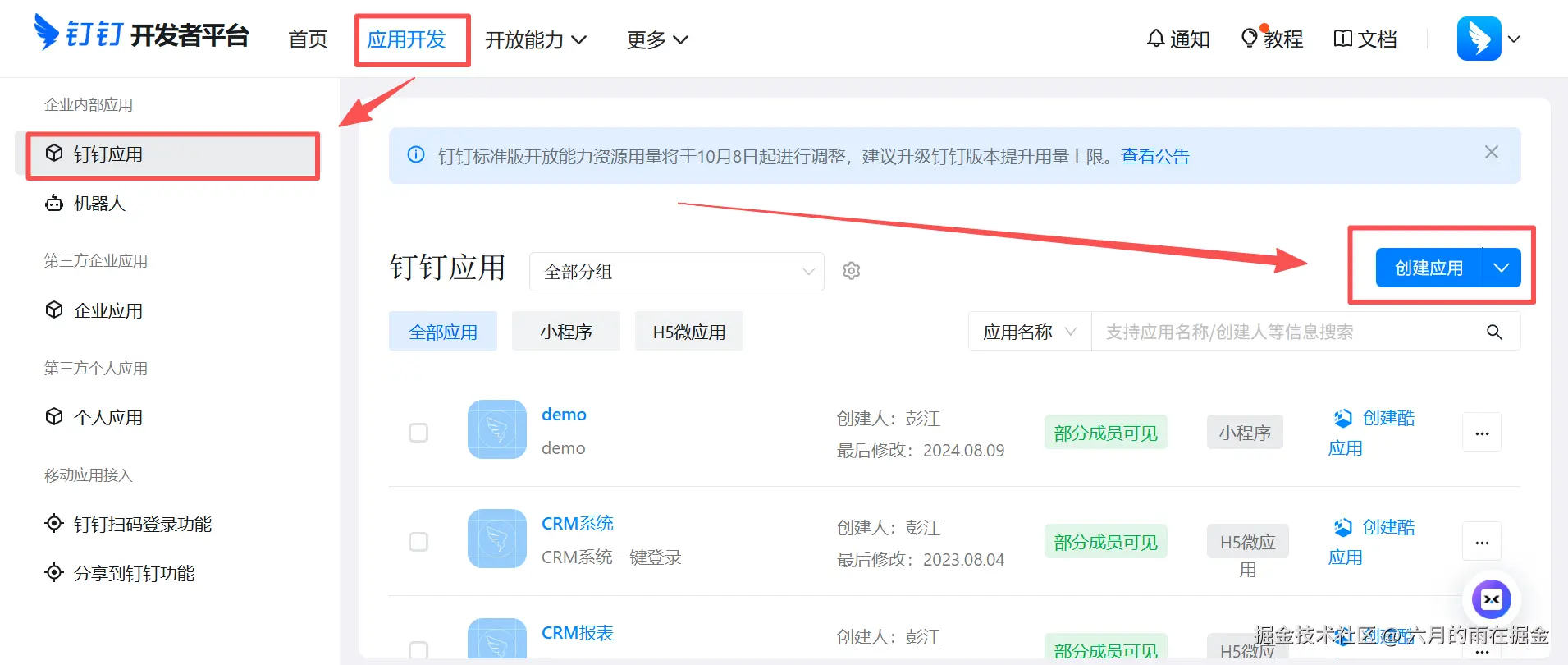
Task: Click 查看公告 link in banner
Action: pos(1155,156)
